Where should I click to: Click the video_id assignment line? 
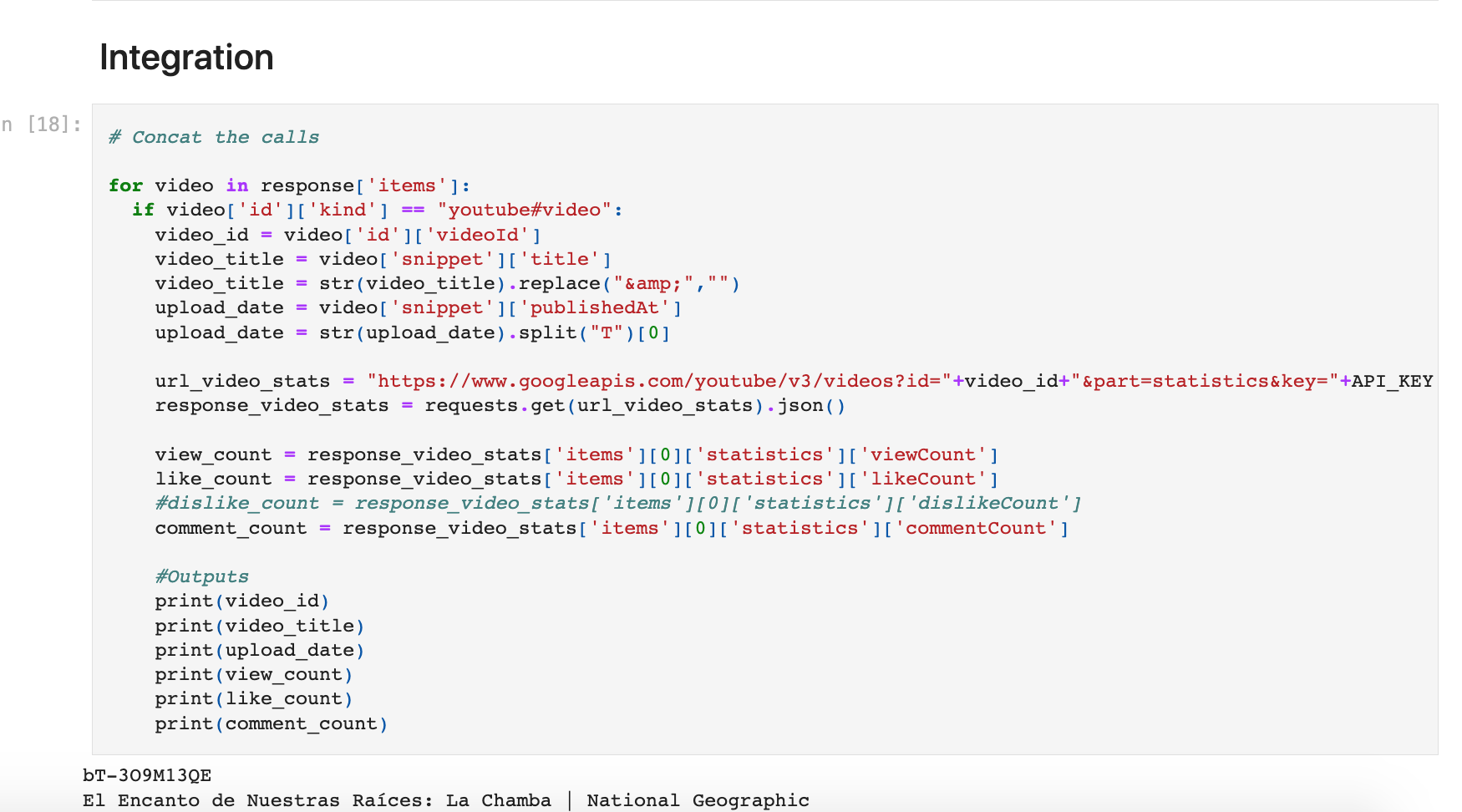[x=348, y=235]
